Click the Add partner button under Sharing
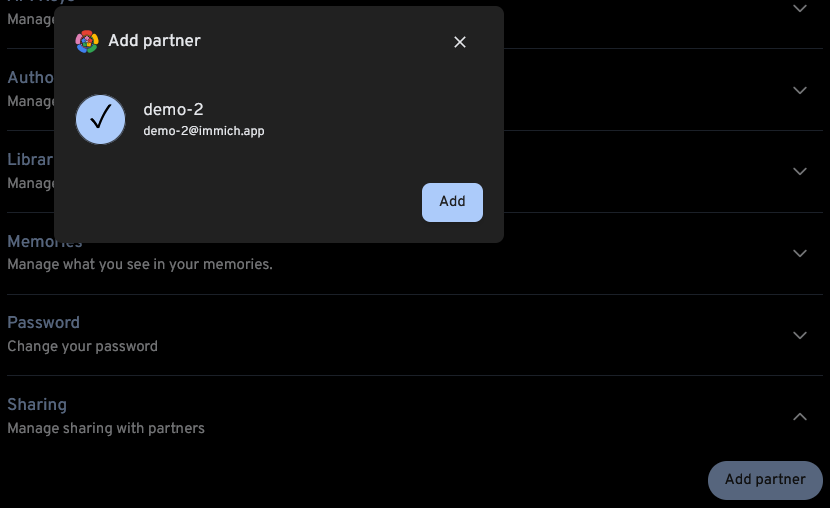 click(x=765, y=480)
